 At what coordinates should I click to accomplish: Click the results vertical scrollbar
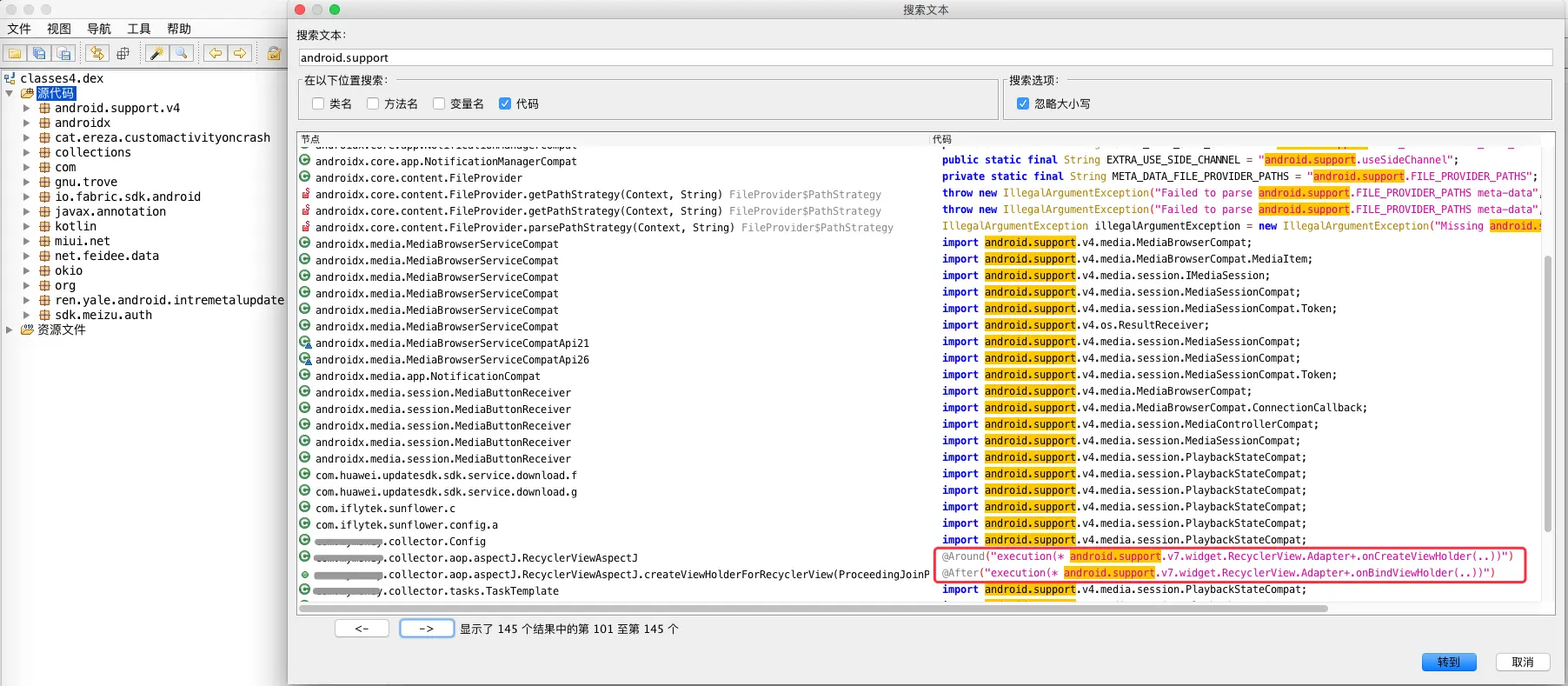pyautogui.click(x=1547, y=393)
